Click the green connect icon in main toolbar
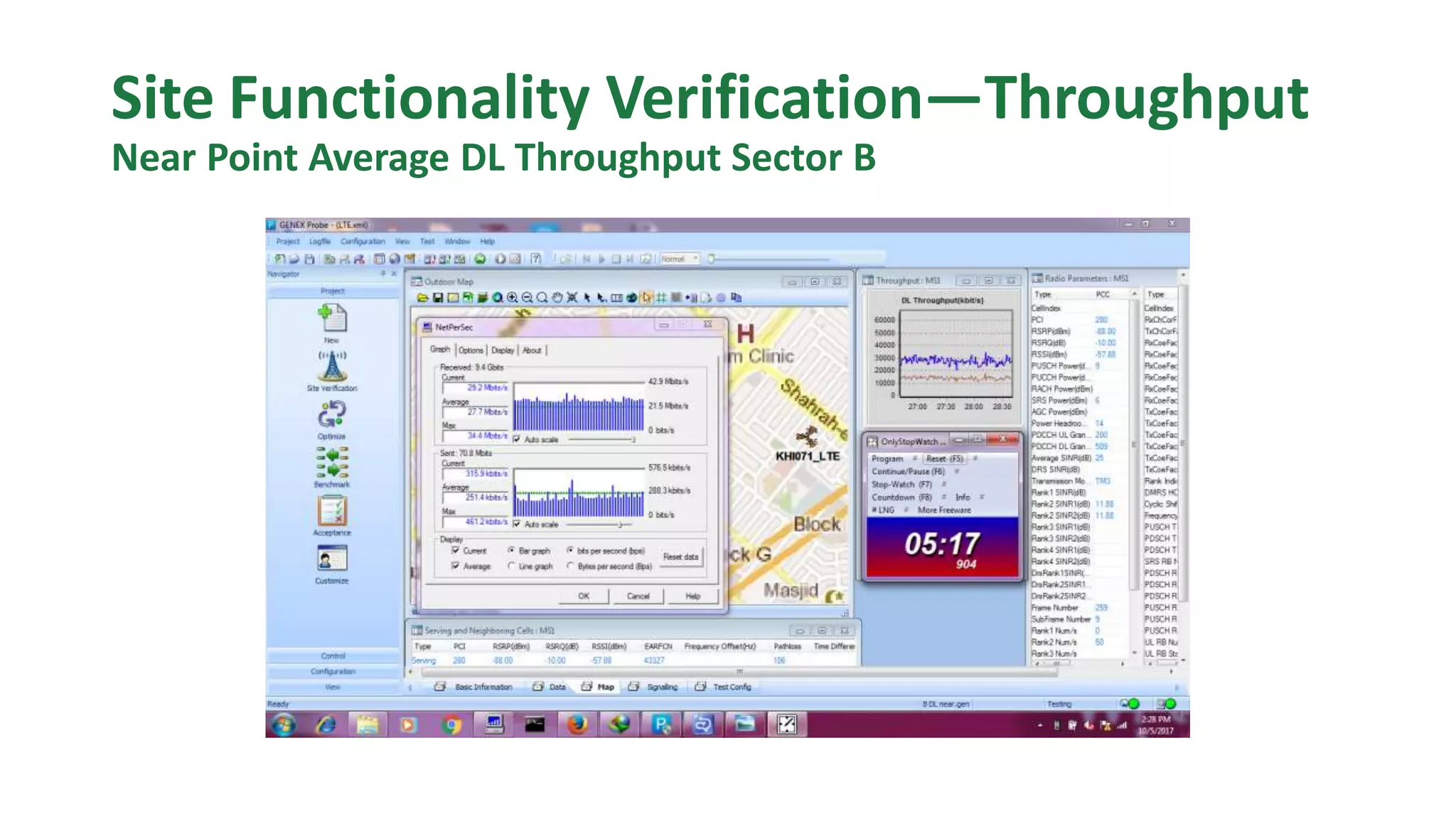Viewport: 1456px width, 819px height. pyautogui.click(x=481, y=259)
